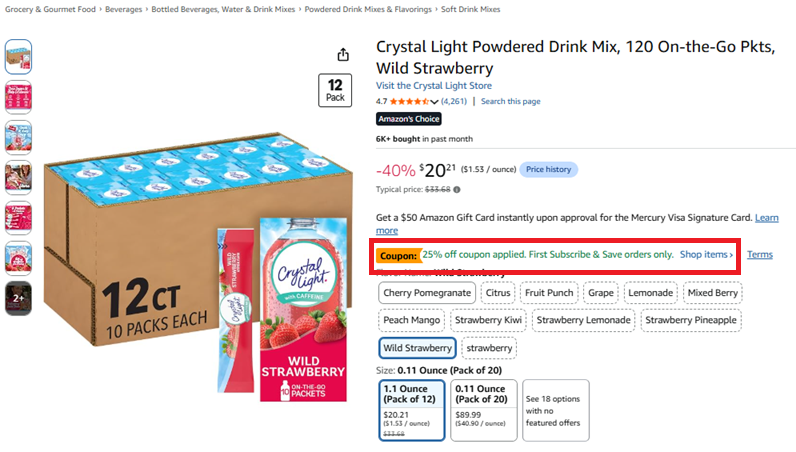View the third product thumbnail image
The image size is (796, 452).
pyautogui.click(x=18, y=137)
